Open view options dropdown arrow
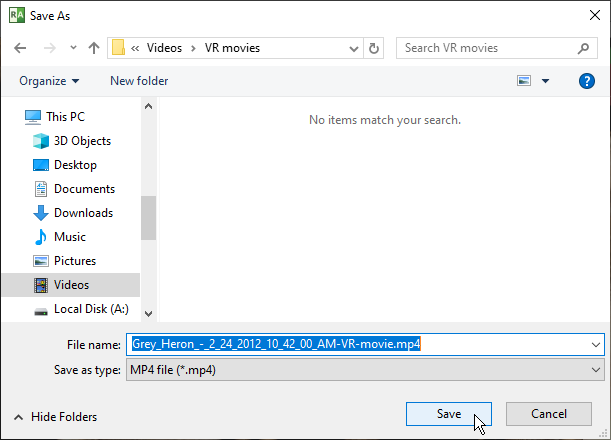This screenshot has height=440, width=611. [x=545, y=81]
